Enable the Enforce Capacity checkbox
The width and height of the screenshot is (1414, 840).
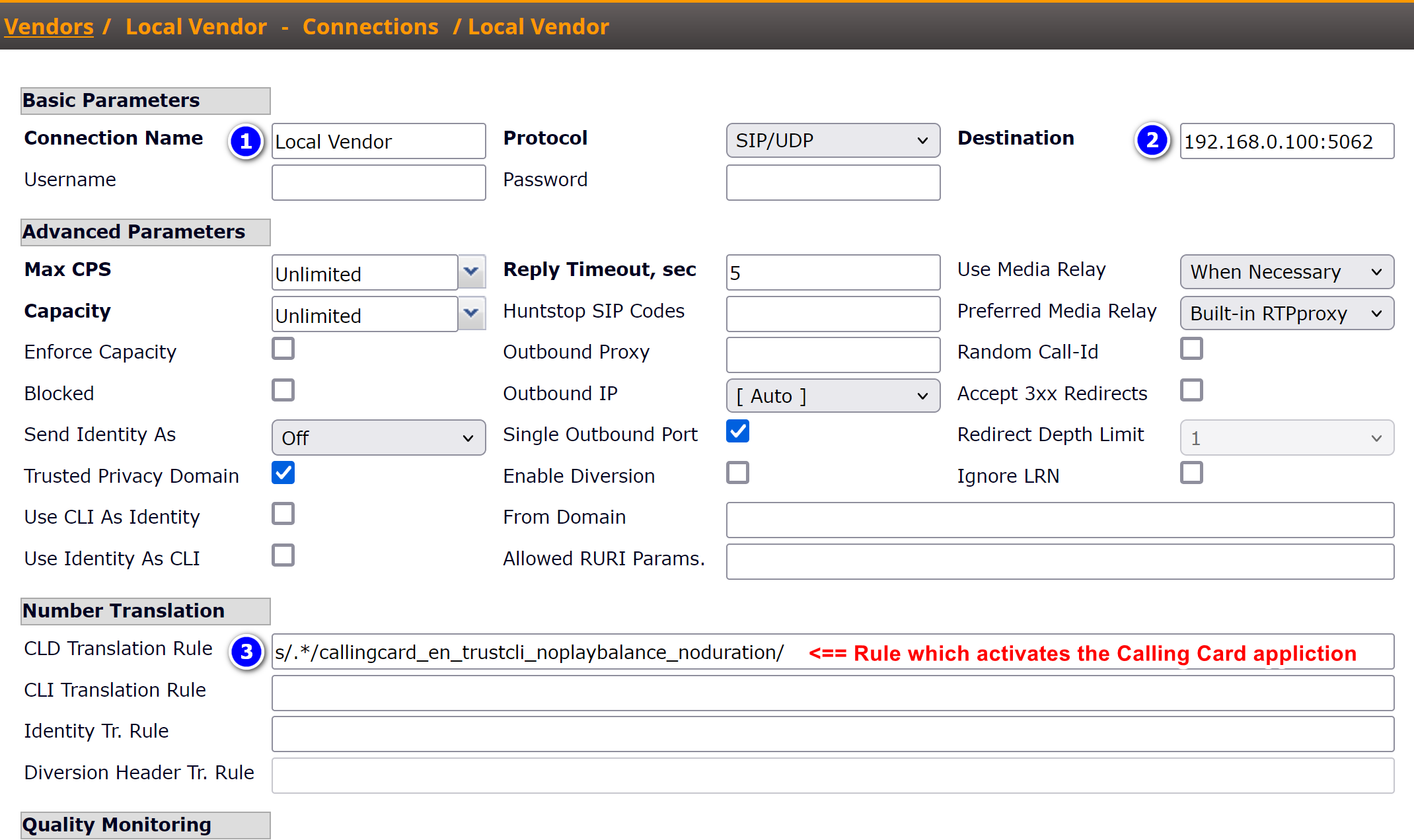click(283, 349)
